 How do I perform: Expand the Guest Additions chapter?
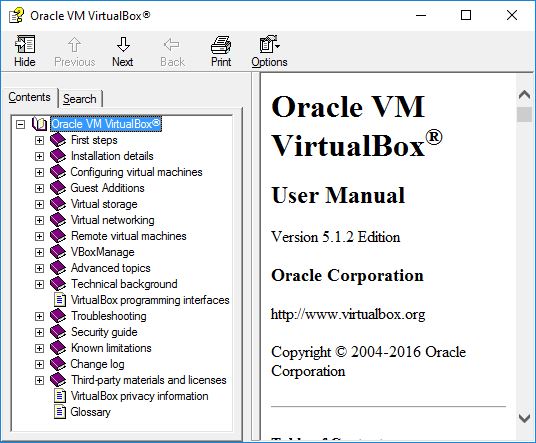[39, 188]
